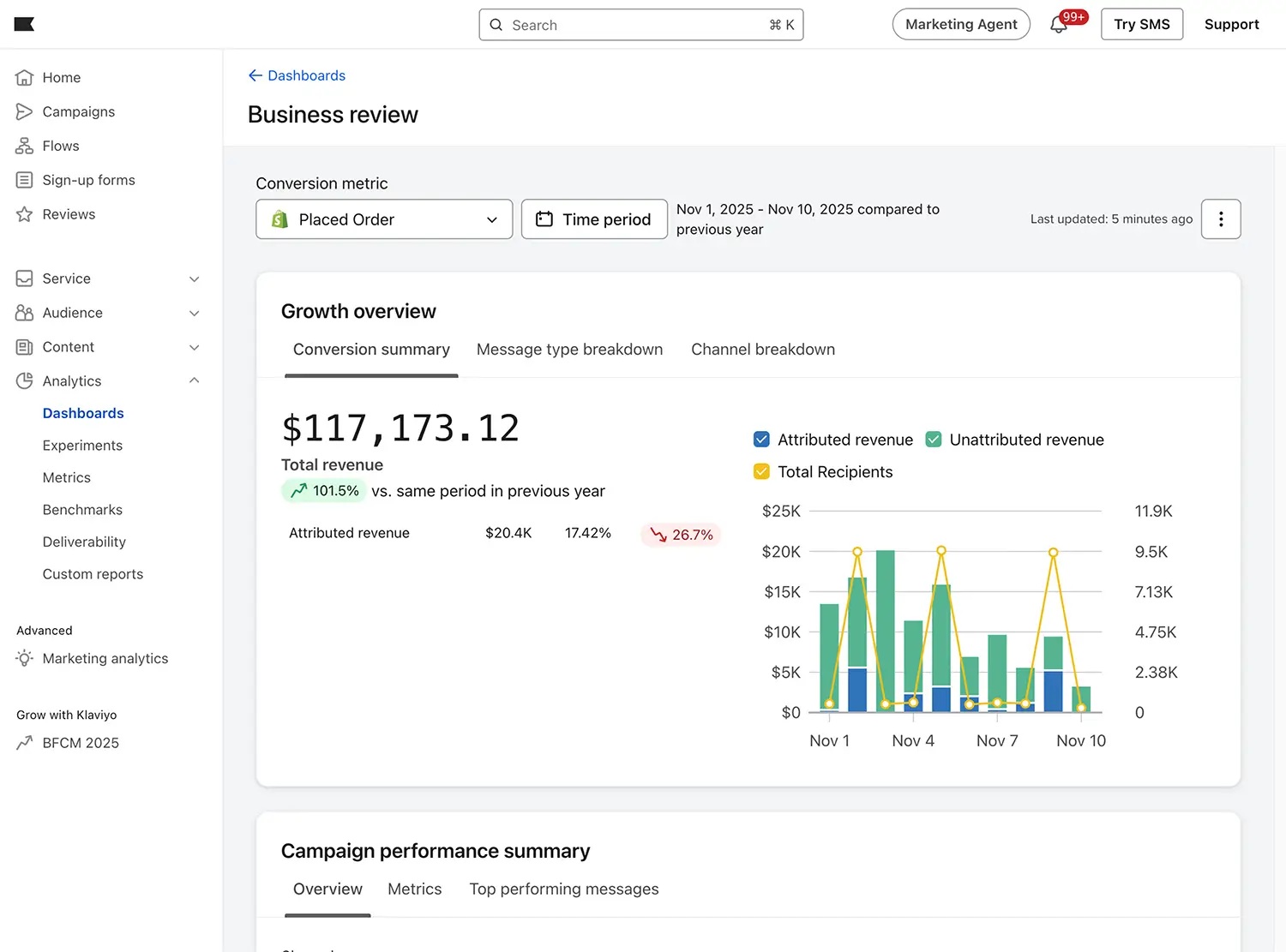
Task: Collapse the Analytics sidebar section
Action: 194,380
